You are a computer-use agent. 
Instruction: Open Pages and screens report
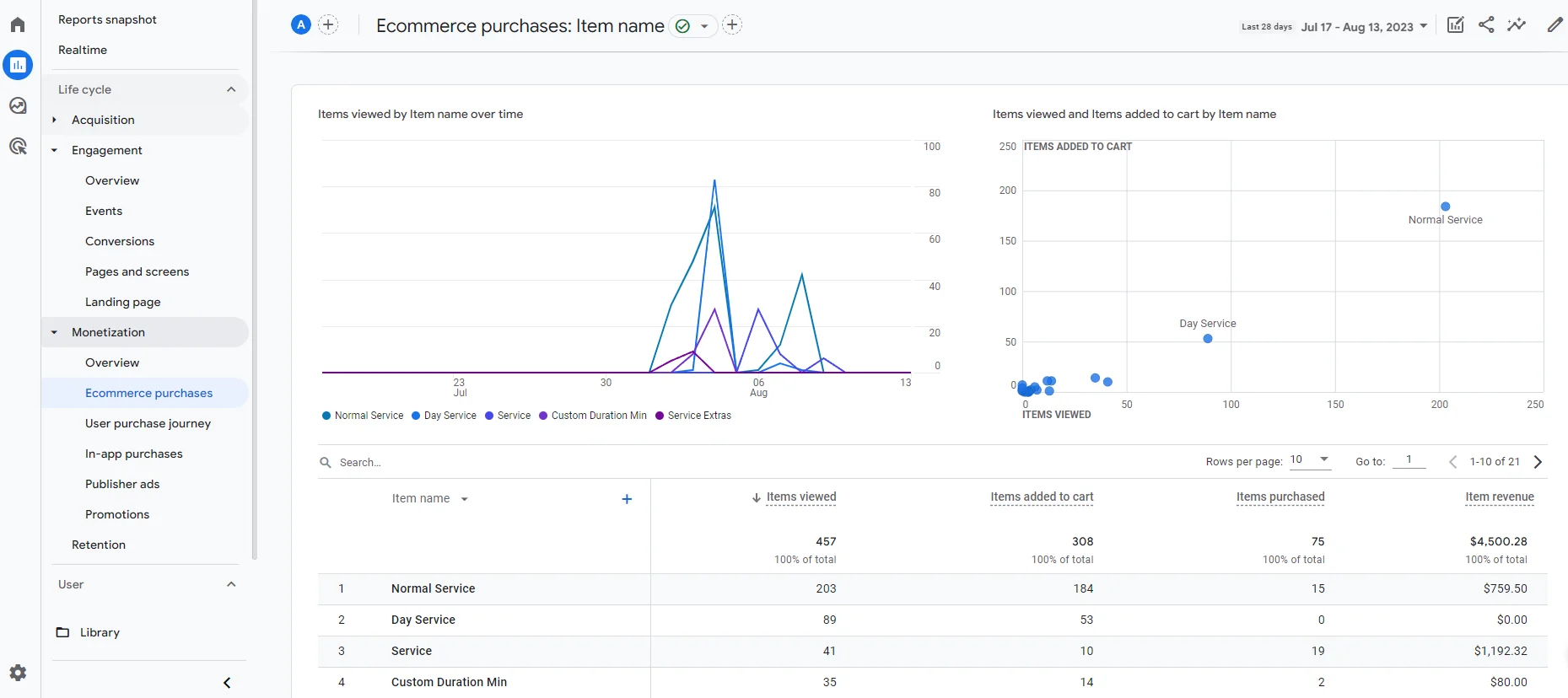[x=137, y=271]
